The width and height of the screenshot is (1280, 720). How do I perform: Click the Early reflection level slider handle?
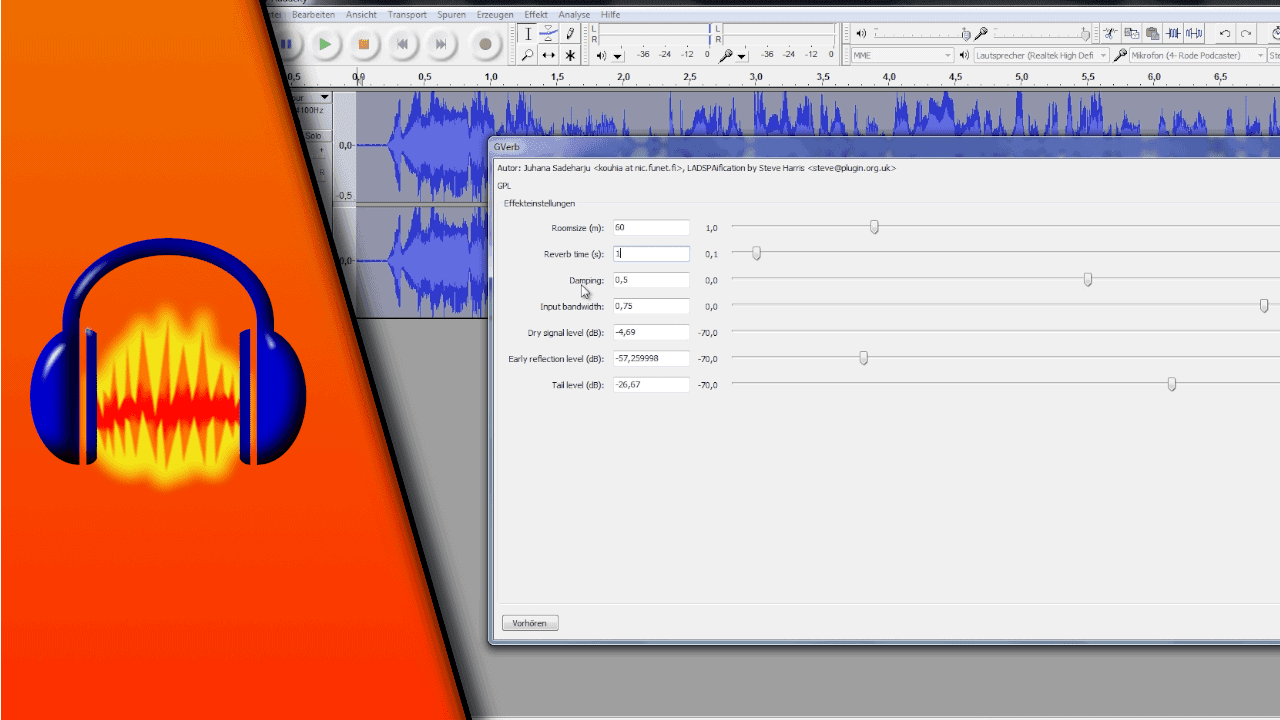tap(864, 357)
